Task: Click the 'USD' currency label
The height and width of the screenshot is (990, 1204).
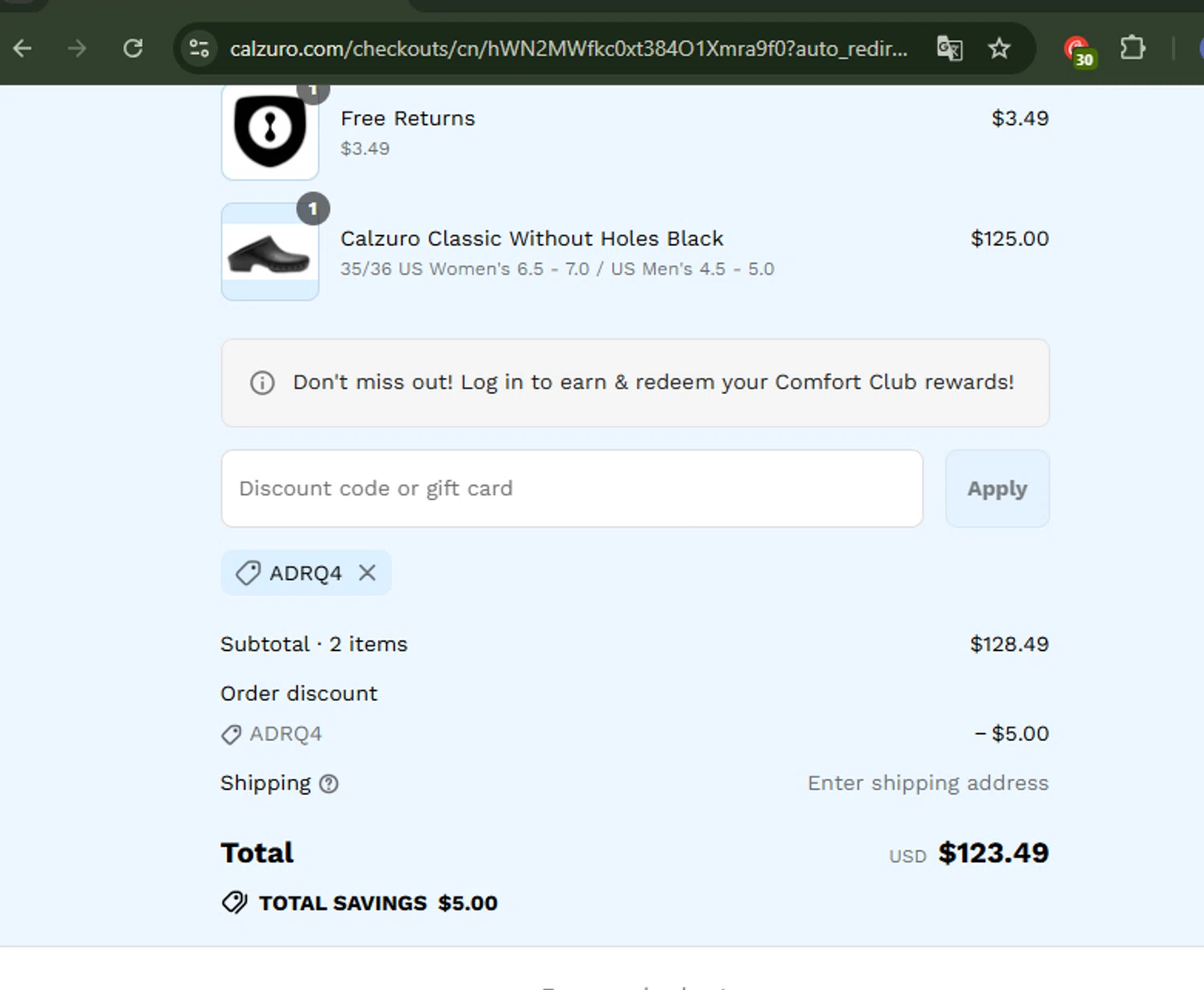Action: [x=908, y=857]
